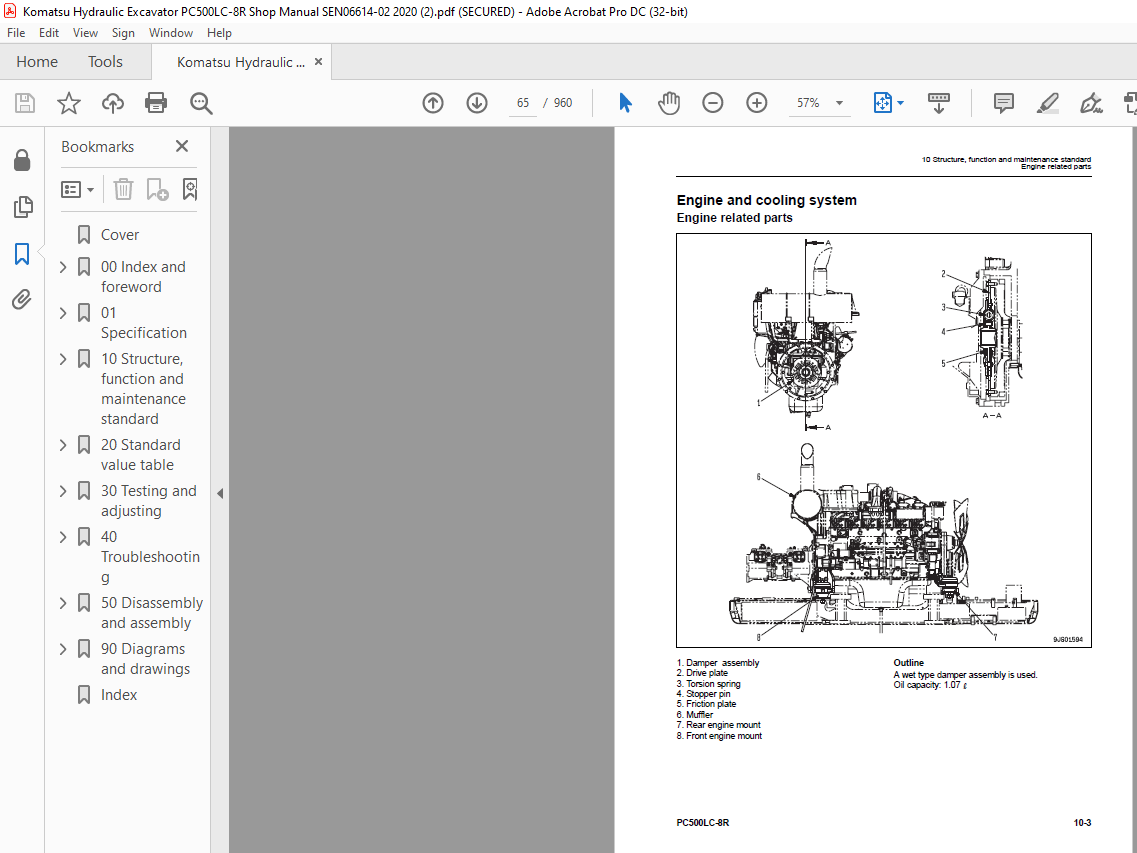
Task: Open the Window menu
Action: pyautogui.click(x=170, y=33)
